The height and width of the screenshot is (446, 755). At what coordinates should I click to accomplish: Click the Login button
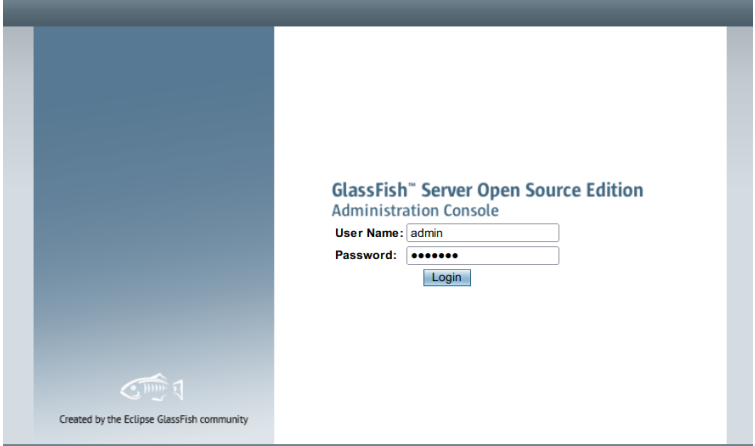tap(447, 277)
